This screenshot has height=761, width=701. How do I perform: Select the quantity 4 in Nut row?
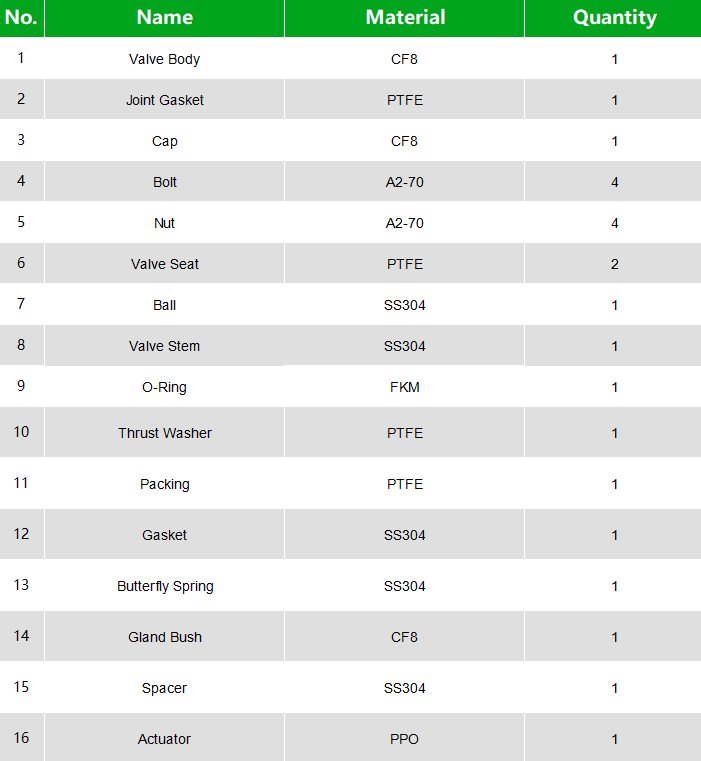tap(614, 223)
